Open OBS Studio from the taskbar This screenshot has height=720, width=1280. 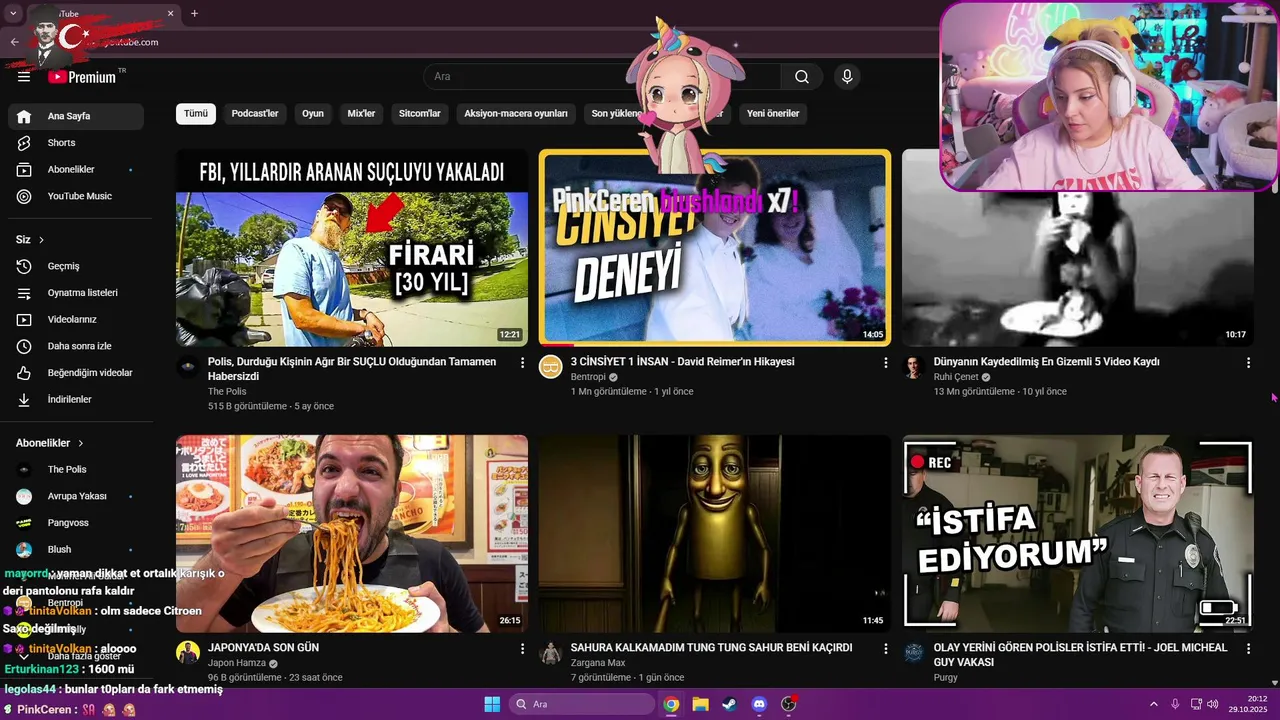click(x=788, y=705)
